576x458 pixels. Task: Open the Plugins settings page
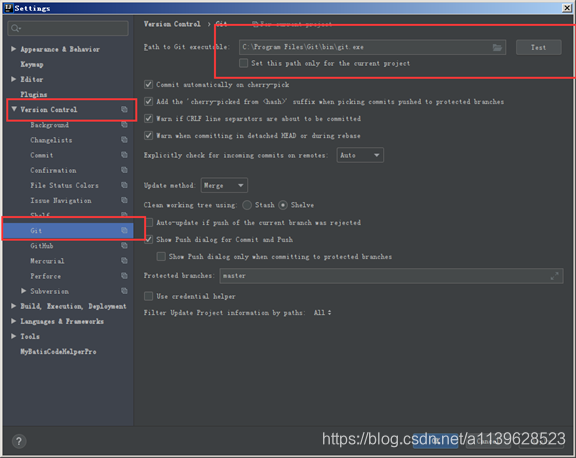tap(34, 94)
